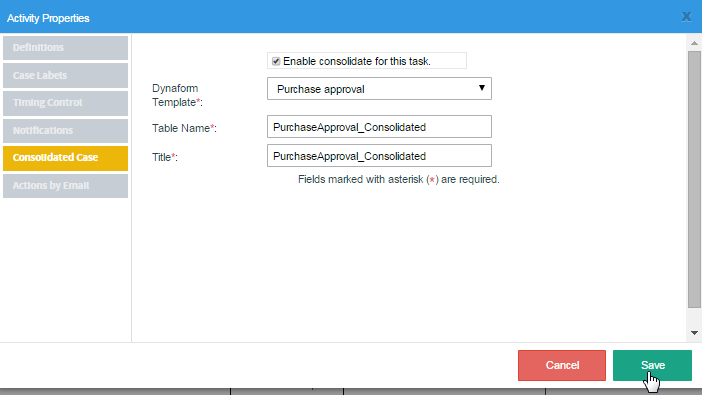Toggle Enable consolidate for this task checkbox
The width and height of the screenshot is (702, 395).
[276, 61]
